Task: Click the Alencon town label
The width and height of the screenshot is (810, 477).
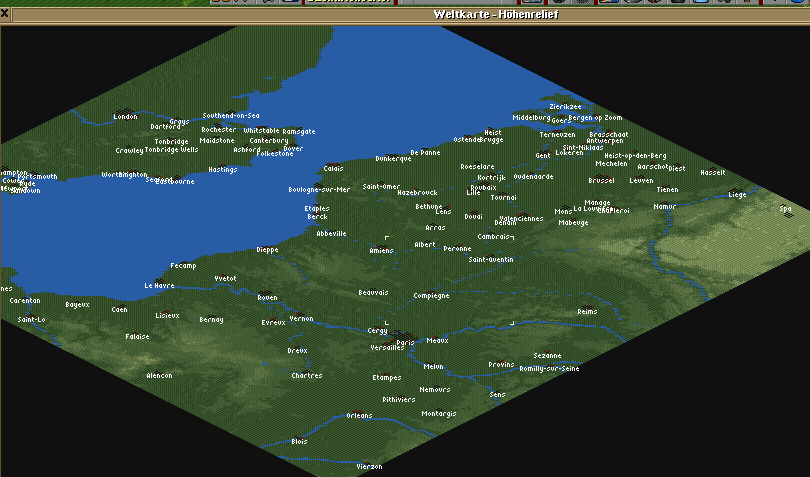Action: pos(159,376)
